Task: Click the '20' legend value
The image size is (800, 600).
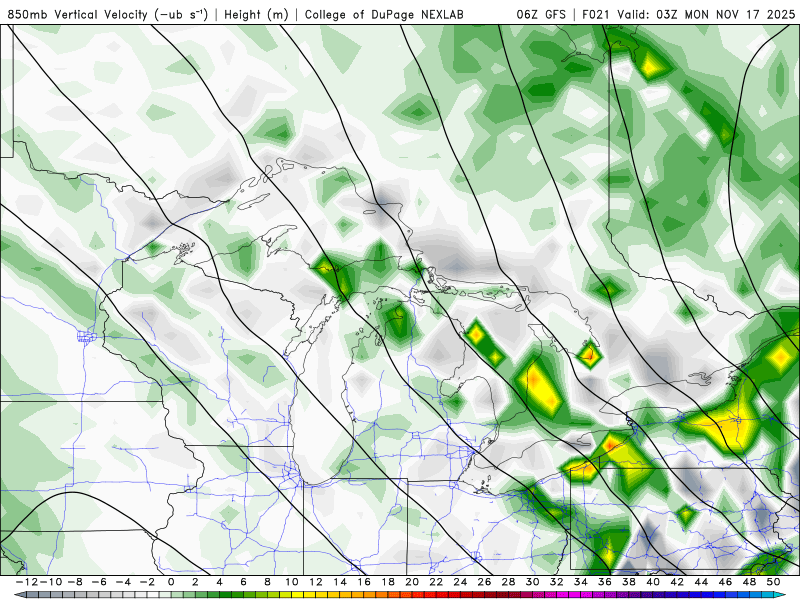Action: point(412,582)
